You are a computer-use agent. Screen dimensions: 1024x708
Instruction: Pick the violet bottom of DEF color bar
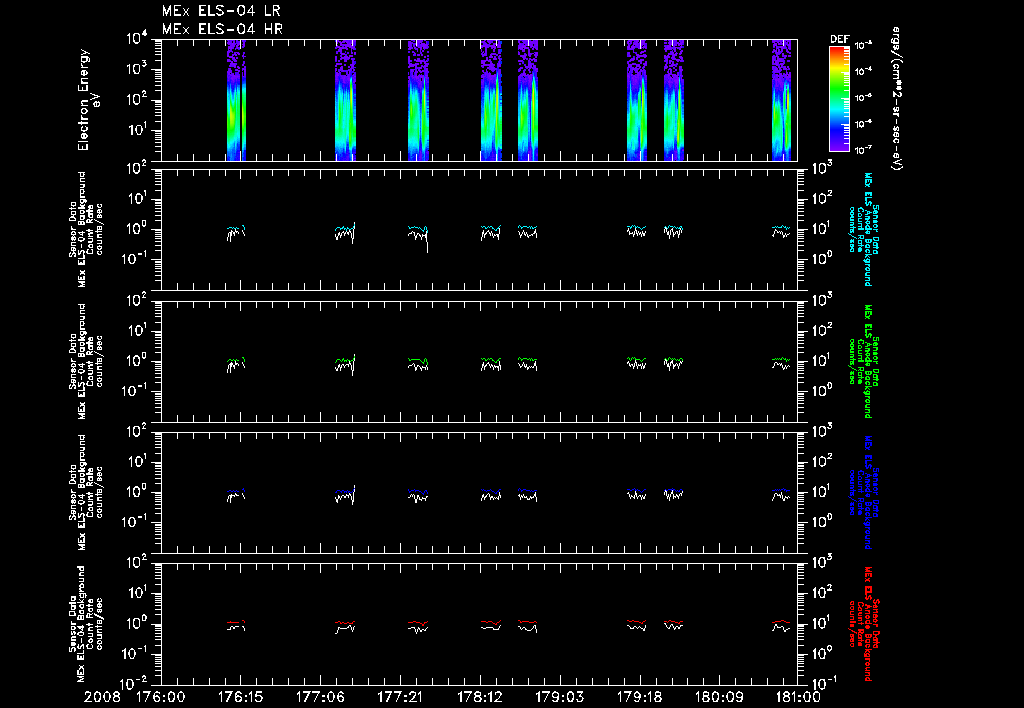tap(839, 145)
